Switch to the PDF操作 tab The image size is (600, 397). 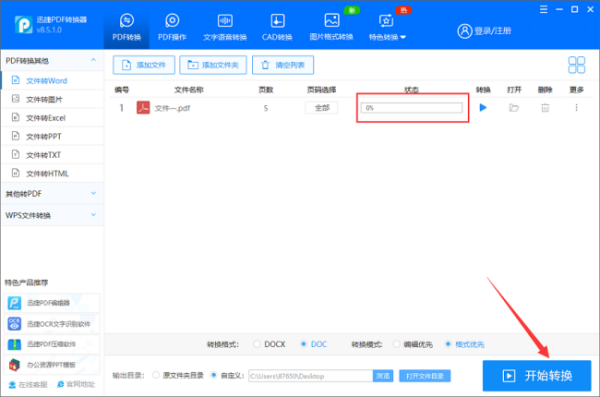tap(172, 27)
